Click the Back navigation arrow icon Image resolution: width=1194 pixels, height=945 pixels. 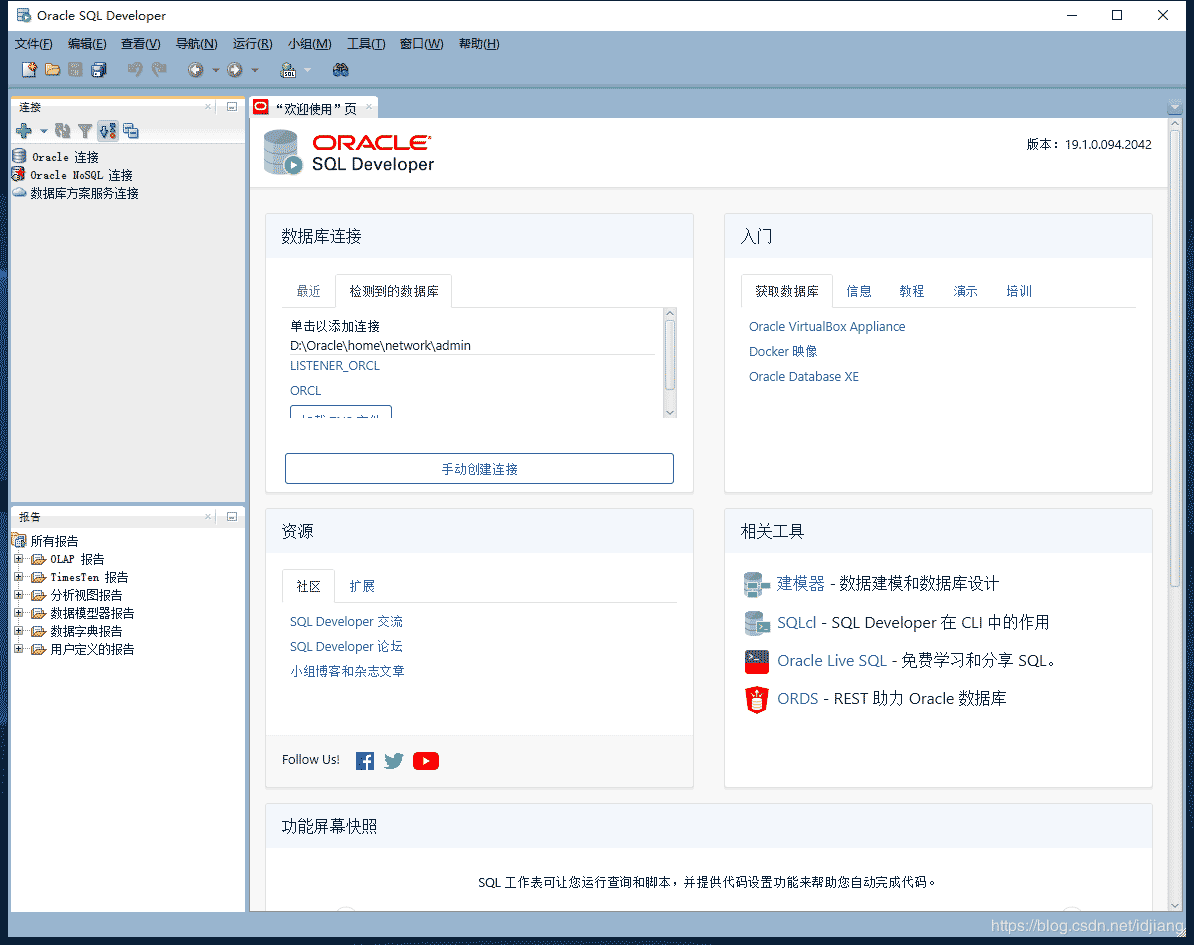[196, 70]
